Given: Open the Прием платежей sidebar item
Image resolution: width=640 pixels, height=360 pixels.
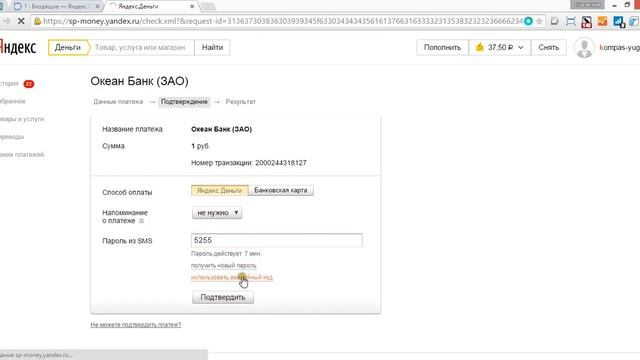Looking at the screenshot, I should click(x=22, y=155).
